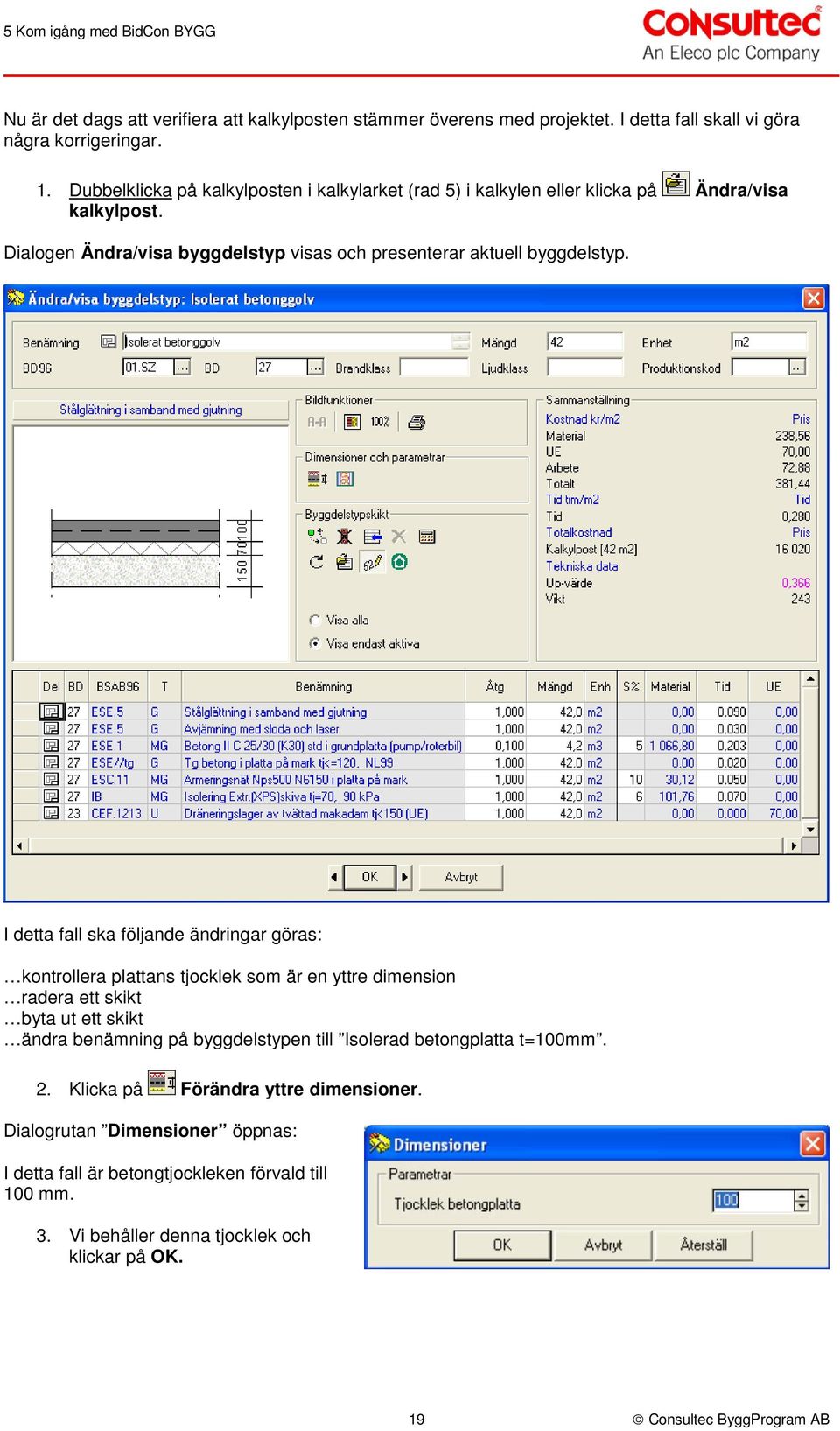Click the pencil edit icon in Byggdelstypskikt
840x1431 pixels.
pyautogui.click(x=373, y=562)
